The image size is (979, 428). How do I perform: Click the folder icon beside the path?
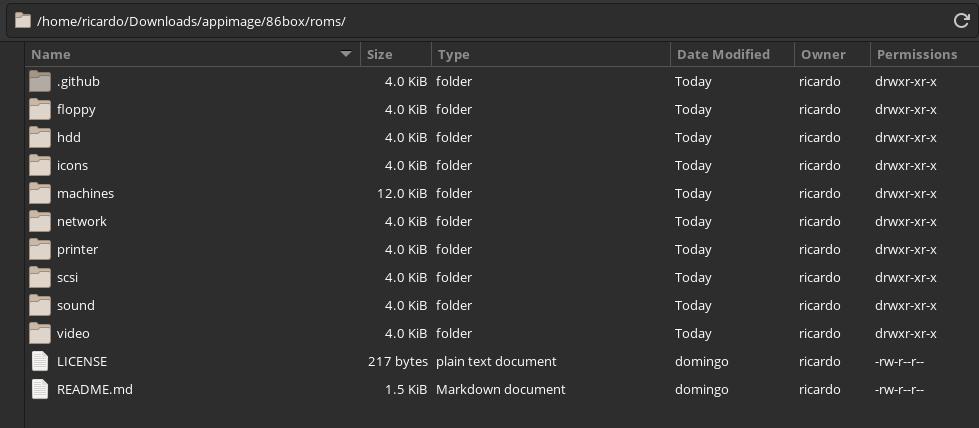(x=23, y=21)
